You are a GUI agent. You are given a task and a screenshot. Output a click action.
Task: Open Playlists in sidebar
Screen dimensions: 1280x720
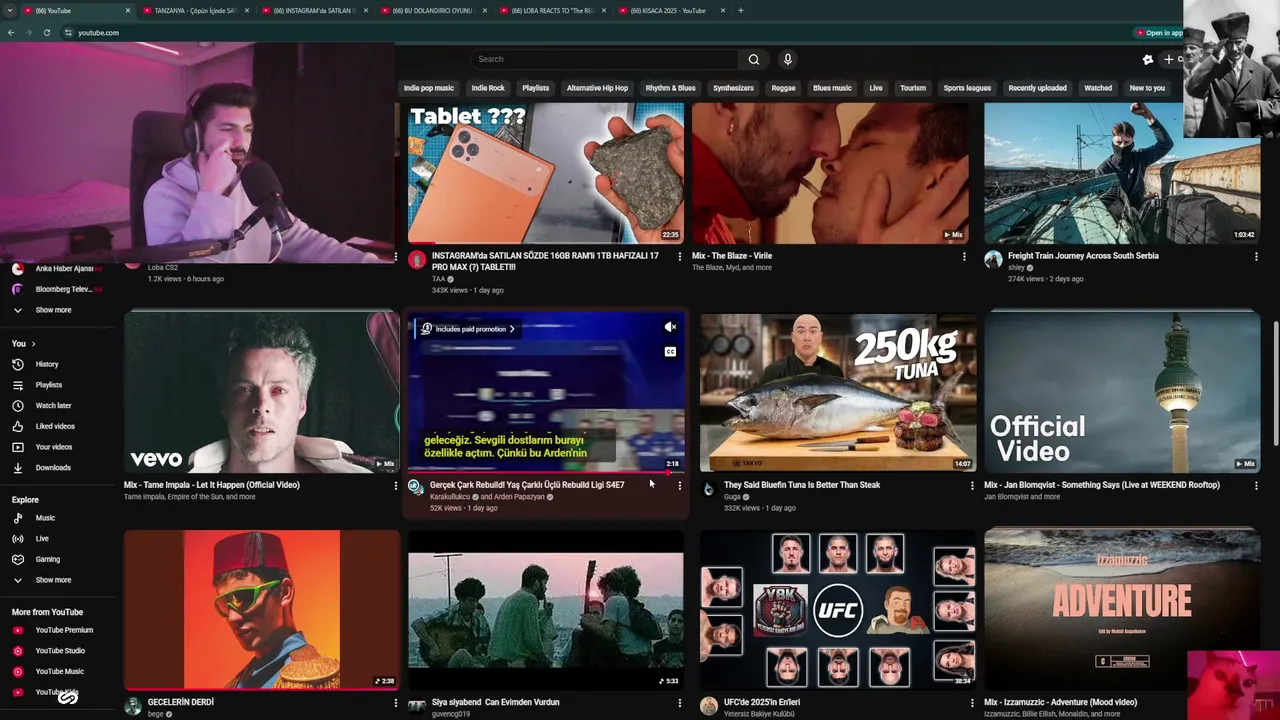click(x=49, y=385)
